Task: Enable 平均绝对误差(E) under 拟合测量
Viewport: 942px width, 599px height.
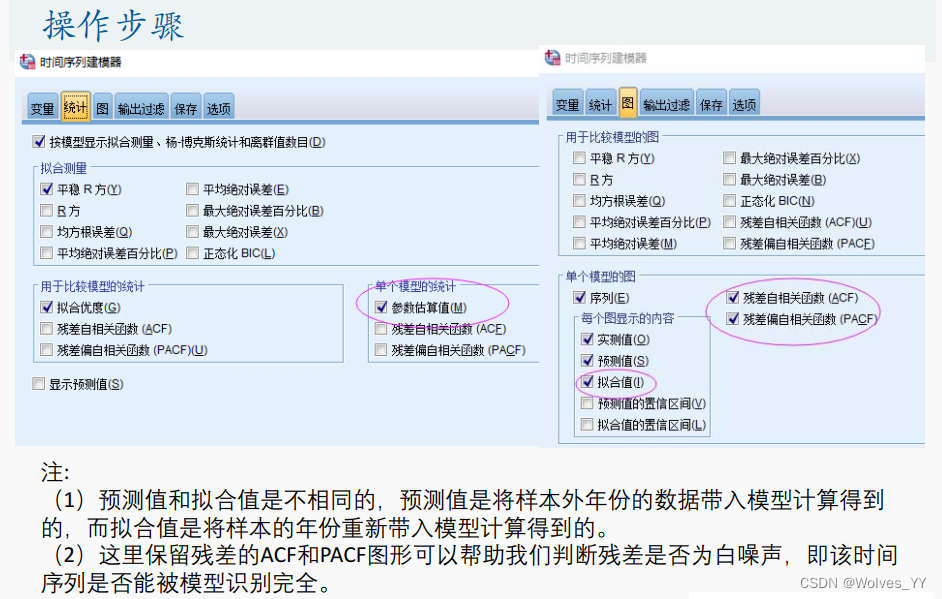Action: click(192, 189)
